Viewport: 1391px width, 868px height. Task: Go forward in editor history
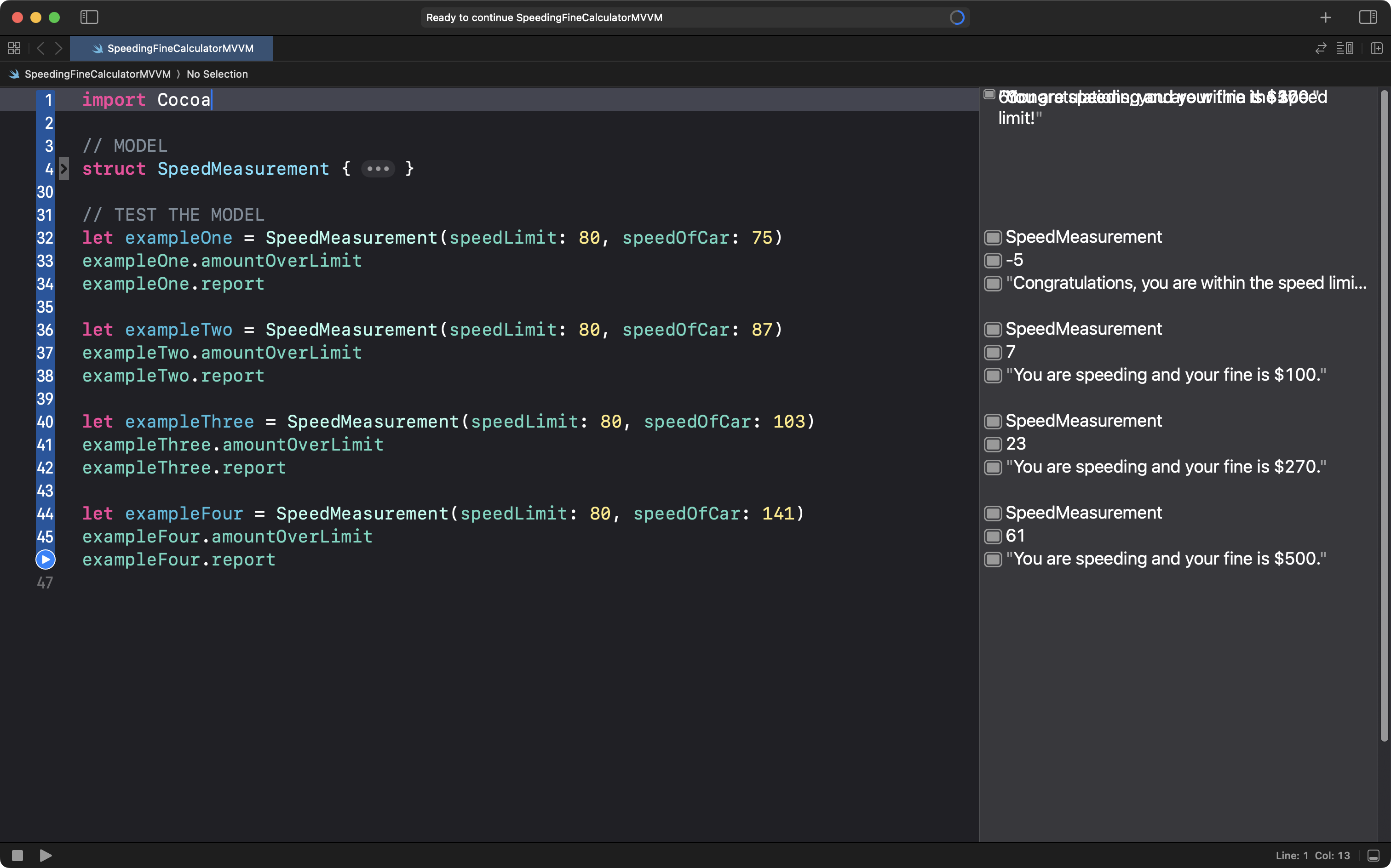[x=58, y=48]
